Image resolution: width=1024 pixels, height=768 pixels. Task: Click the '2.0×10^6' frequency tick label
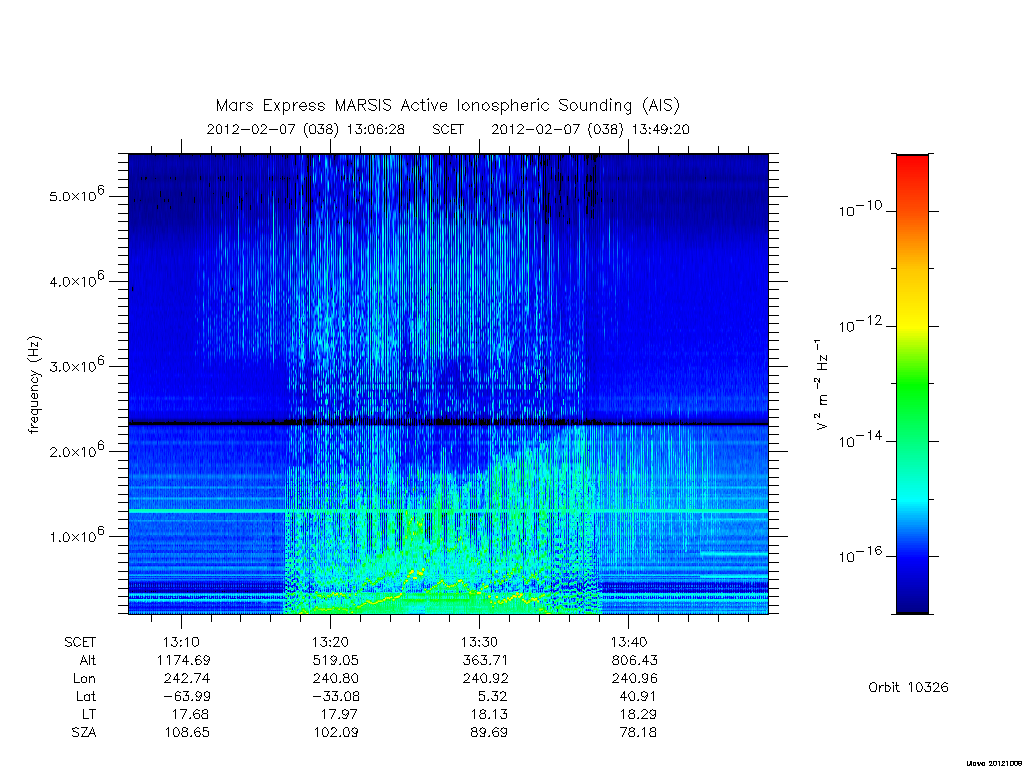click(x=76, y=450)
